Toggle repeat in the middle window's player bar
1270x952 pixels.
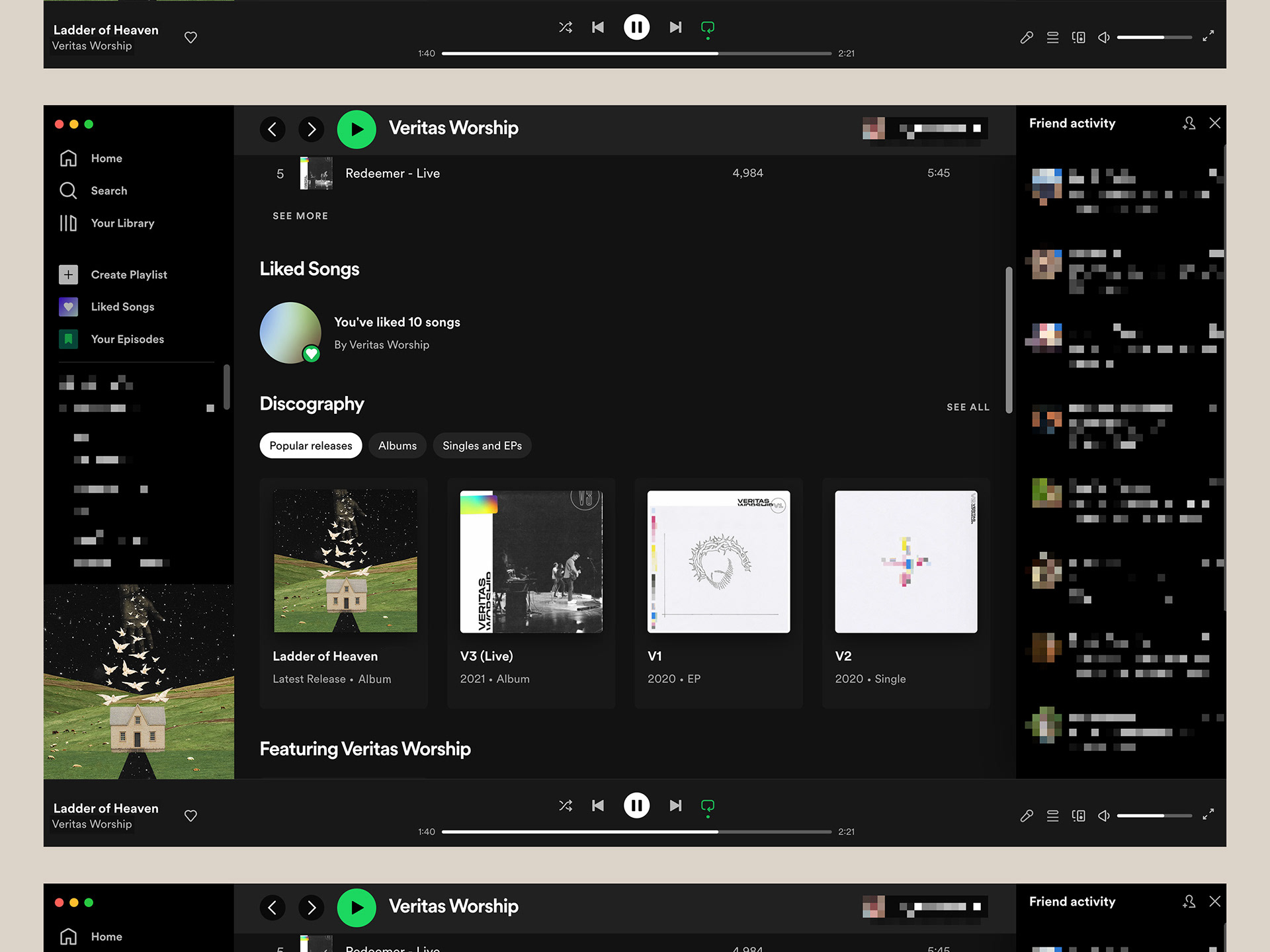click(708, 806)
